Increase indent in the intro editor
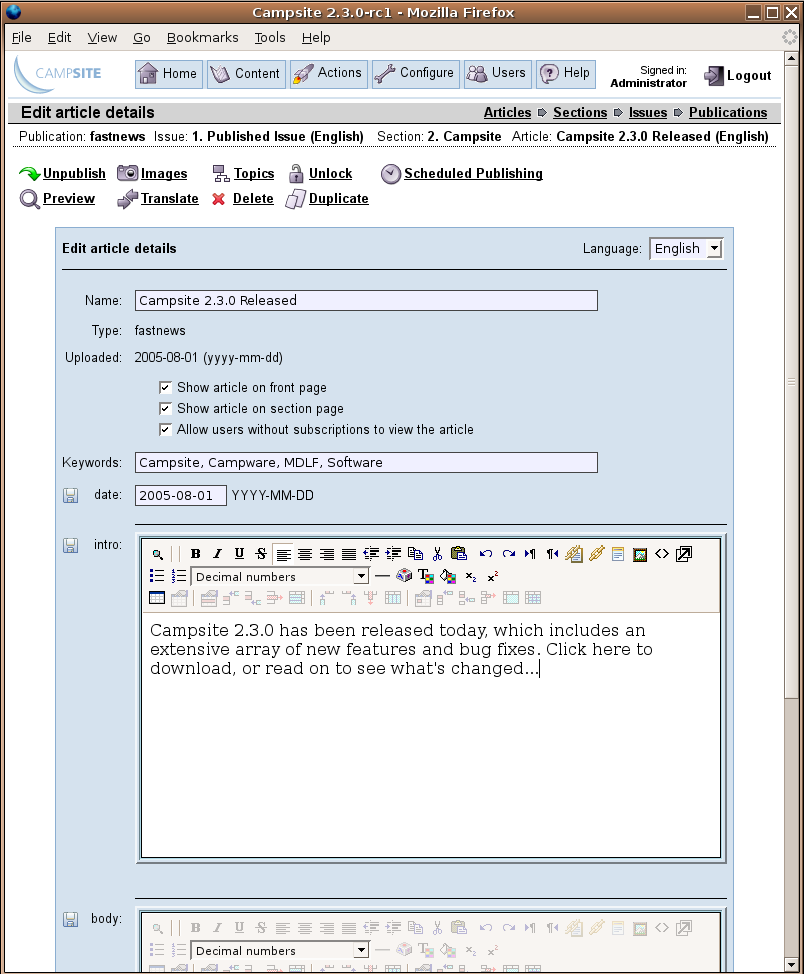The width and height of the screenshot is (804, 975). coord(393,553)
